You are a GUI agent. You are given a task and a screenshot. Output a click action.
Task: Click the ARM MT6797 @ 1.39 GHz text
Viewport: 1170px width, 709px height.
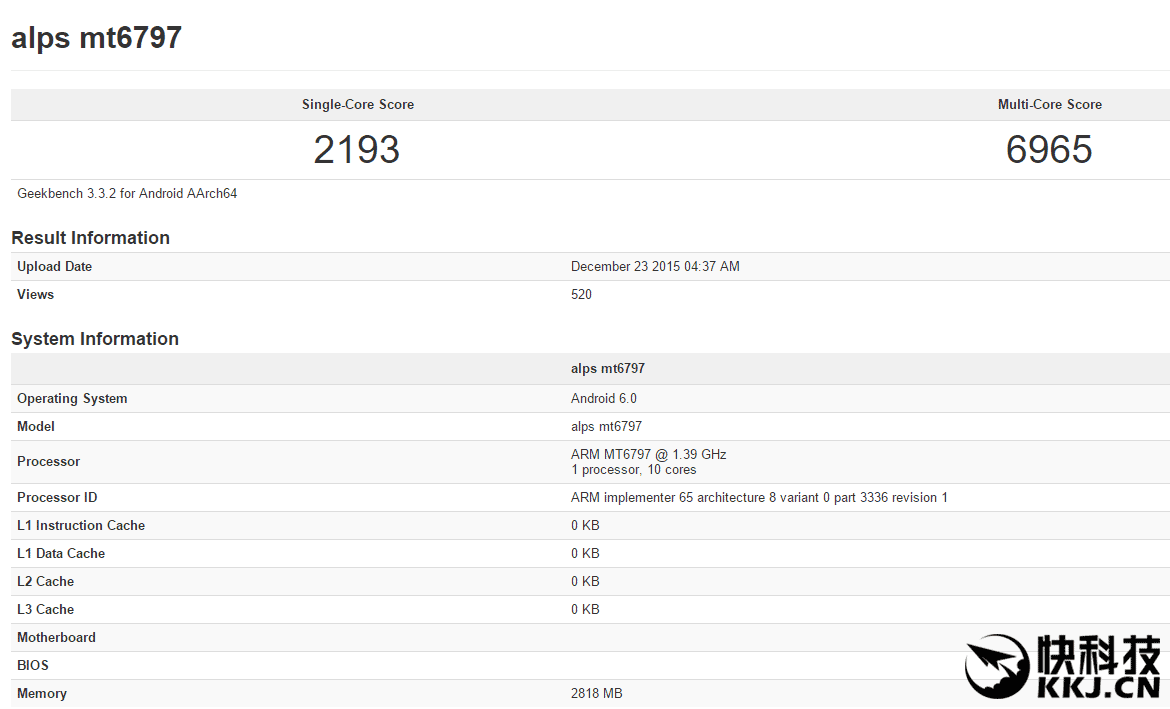coord(648,455)
